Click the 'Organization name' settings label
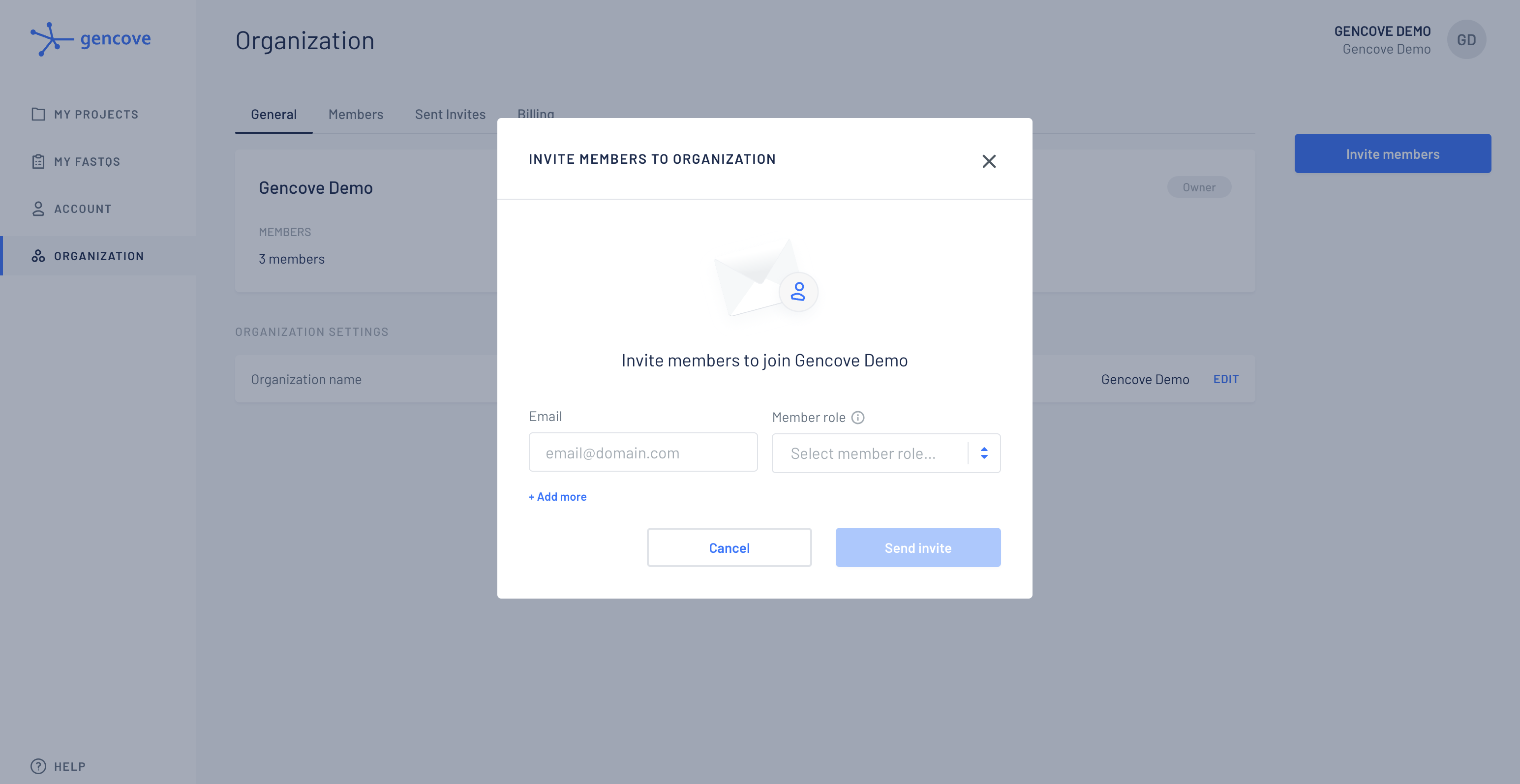This screenshot has width=1520, height=784. pos(306,379)
